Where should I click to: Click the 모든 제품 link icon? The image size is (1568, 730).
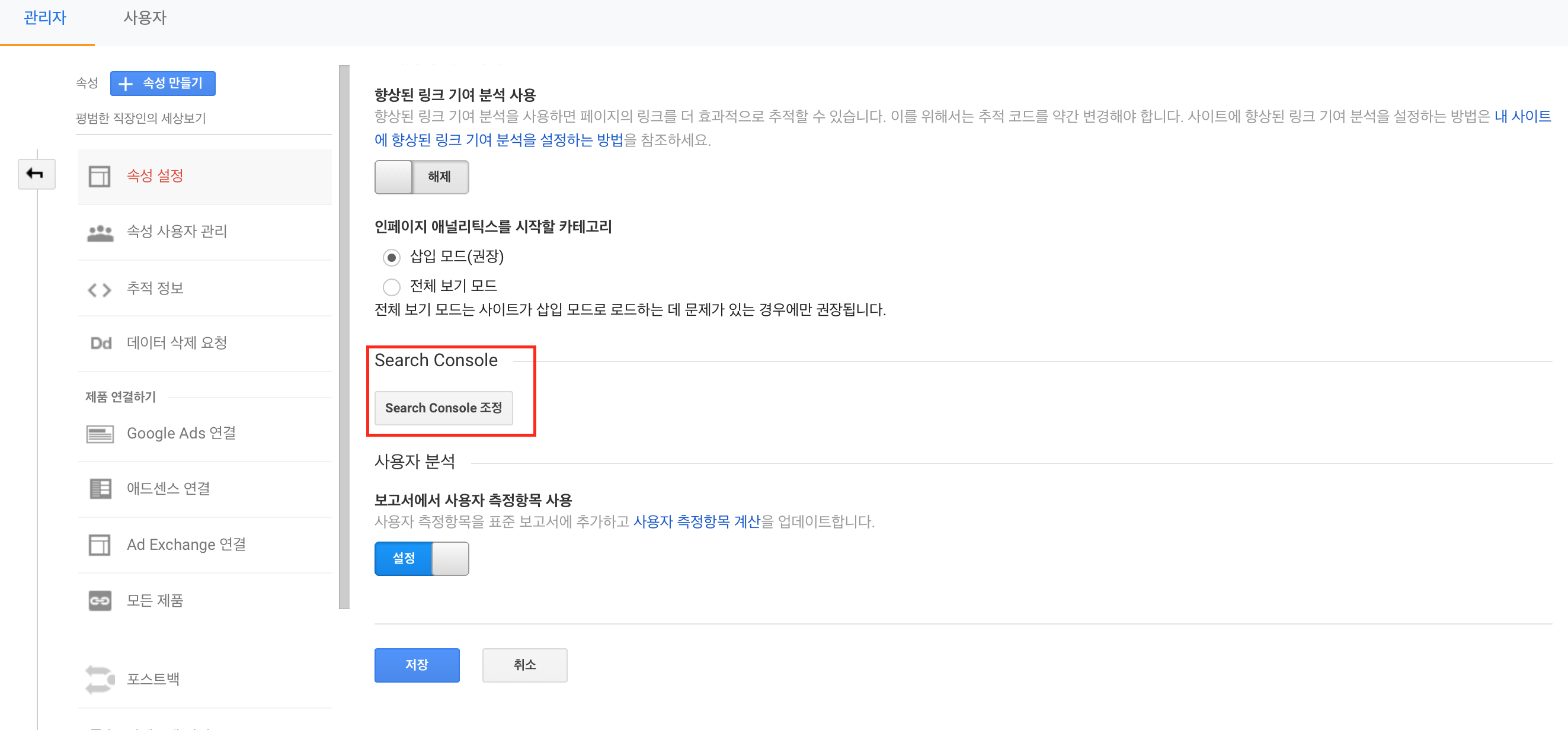click(x=100, y=601)
